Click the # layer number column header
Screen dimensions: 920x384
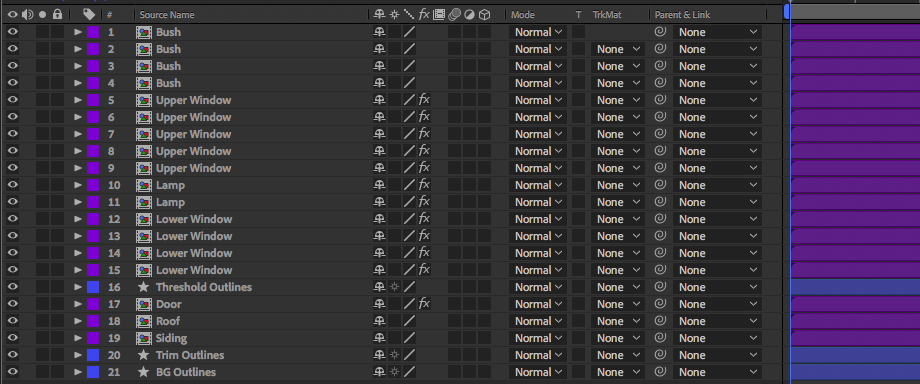tap(109, 15)
